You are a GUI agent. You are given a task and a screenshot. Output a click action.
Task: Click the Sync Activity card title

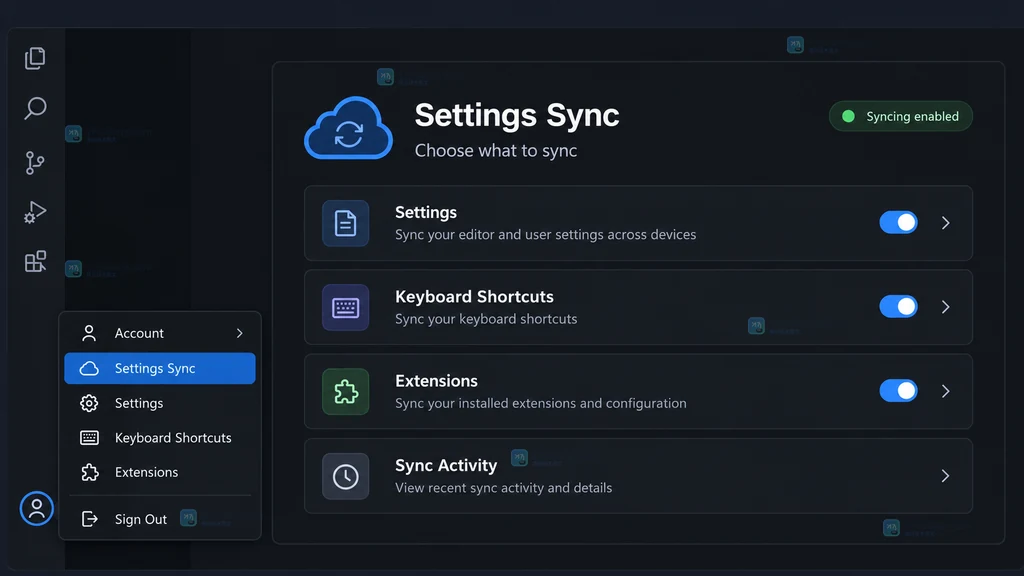(x=446, y=465)
